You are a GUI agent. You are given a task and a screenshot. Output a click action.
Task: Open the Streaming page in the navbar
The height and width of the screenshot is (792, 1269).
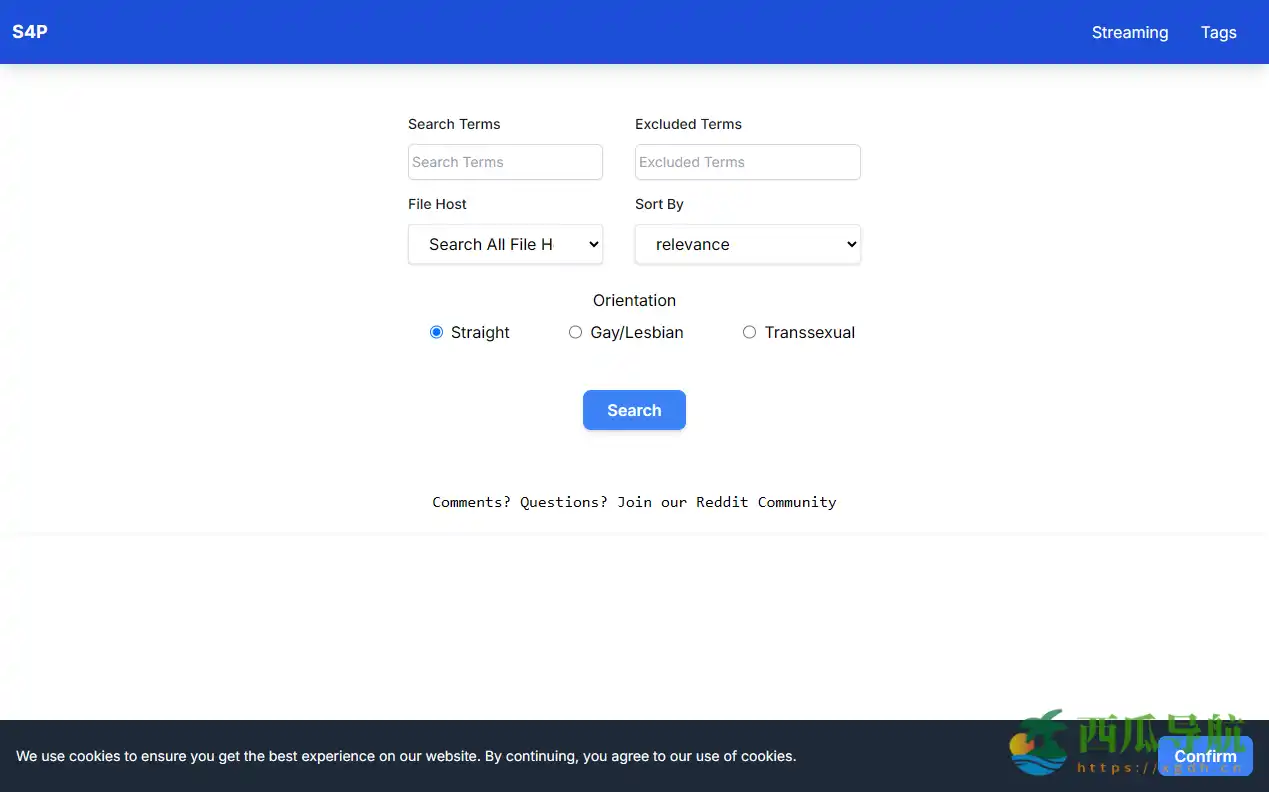1129,32
